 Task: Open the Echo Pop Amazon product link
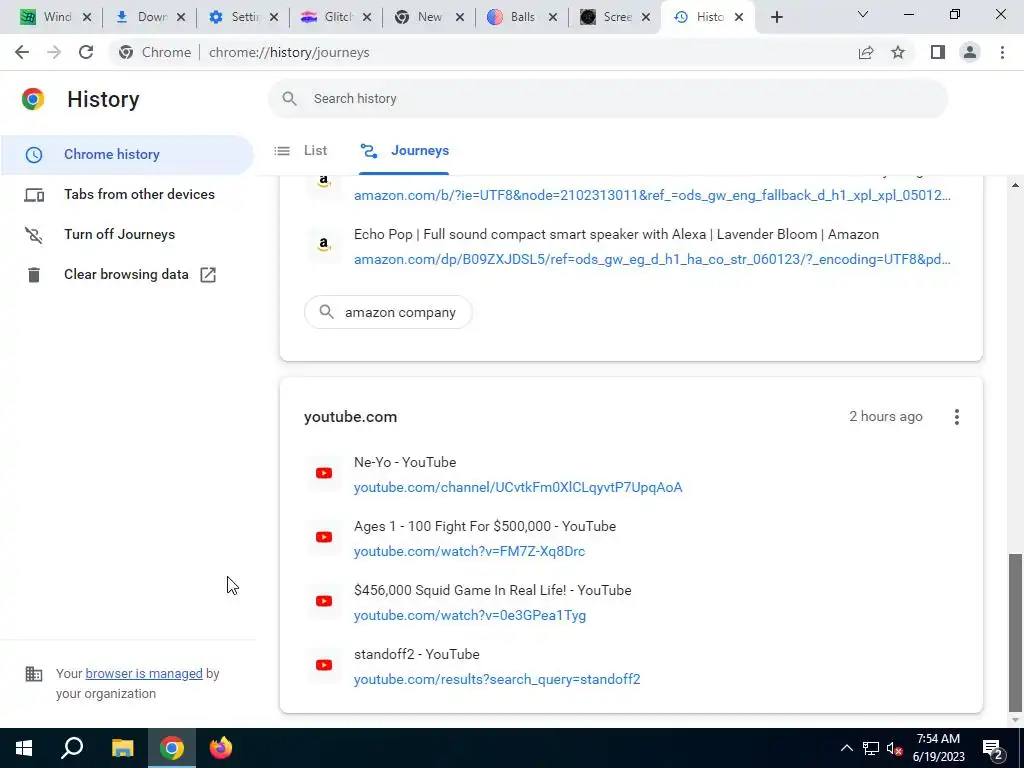(x=652, y=259)
